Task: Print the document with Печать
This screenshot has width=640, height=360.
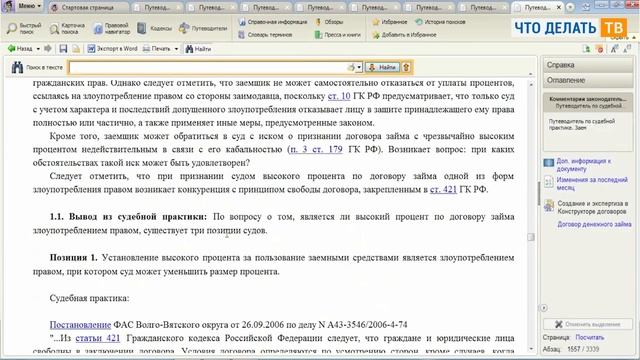Action: (157, 49)
